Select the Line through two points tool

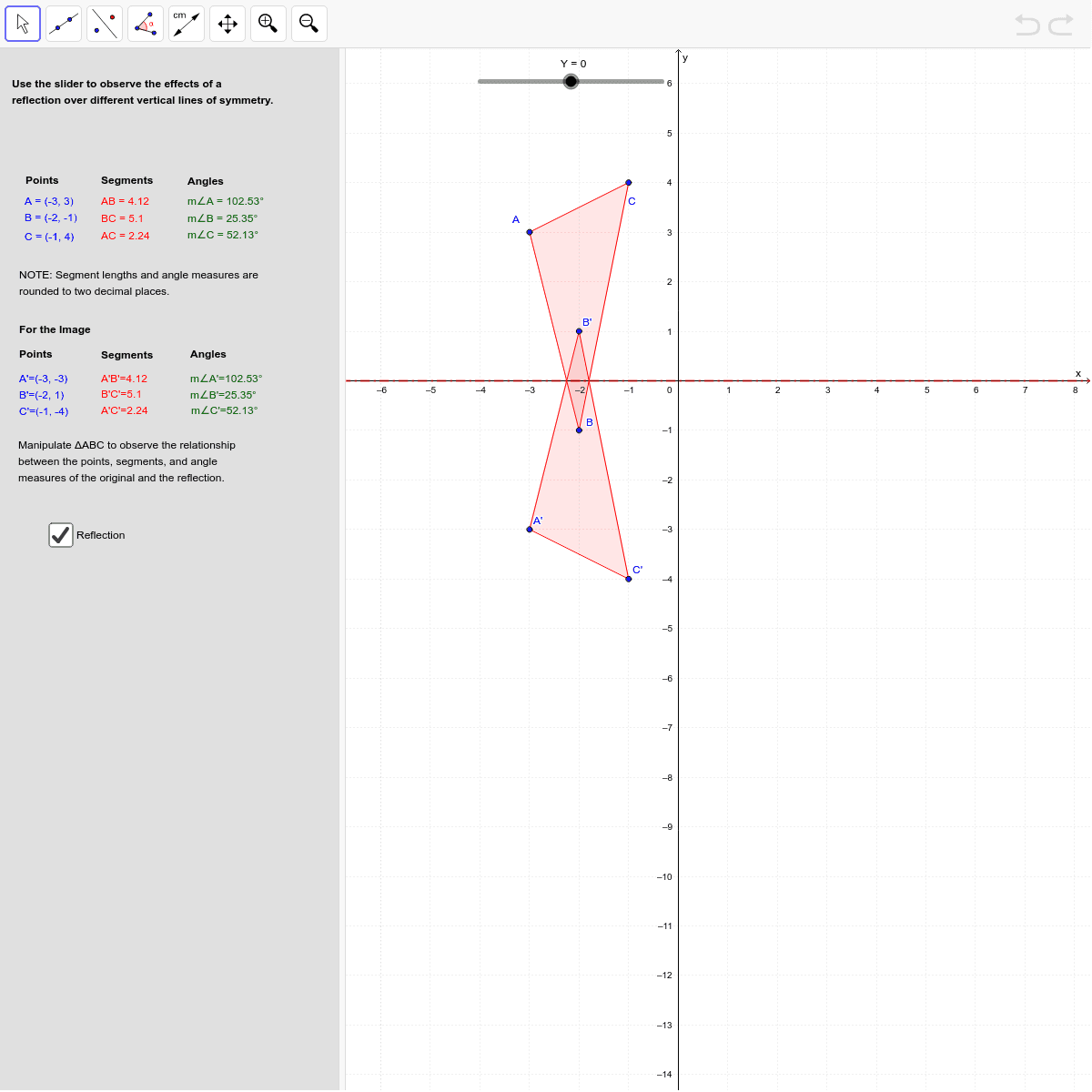[64, 24]
